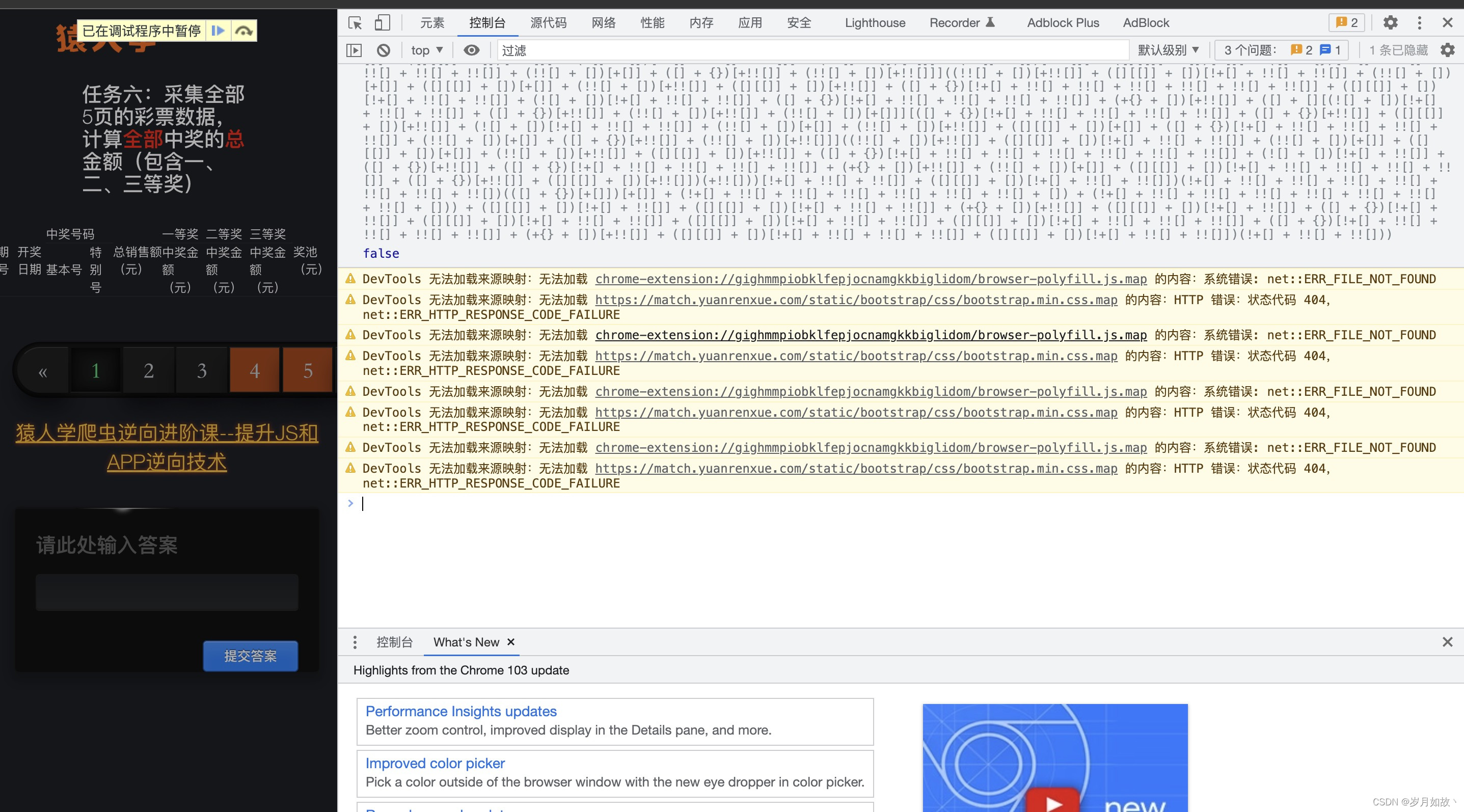Viewport: 1464px width, 812px height.
Task: Close the What's New drawer tab
Action: pyautogui.click(x=511, y=642)
